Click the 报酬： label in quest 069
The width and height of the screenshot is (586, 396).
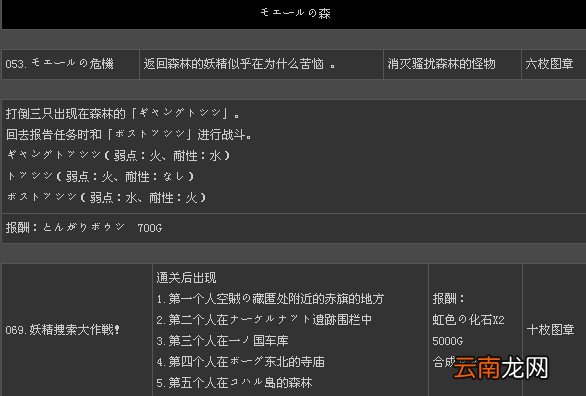point(448,298)
